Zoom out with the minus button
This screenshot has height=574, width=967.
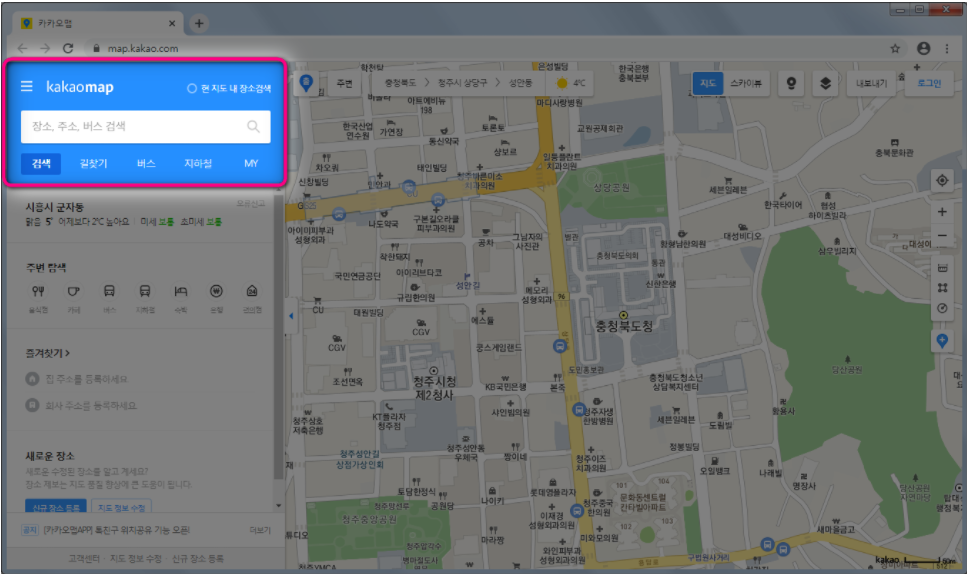(x=942, y=236)
